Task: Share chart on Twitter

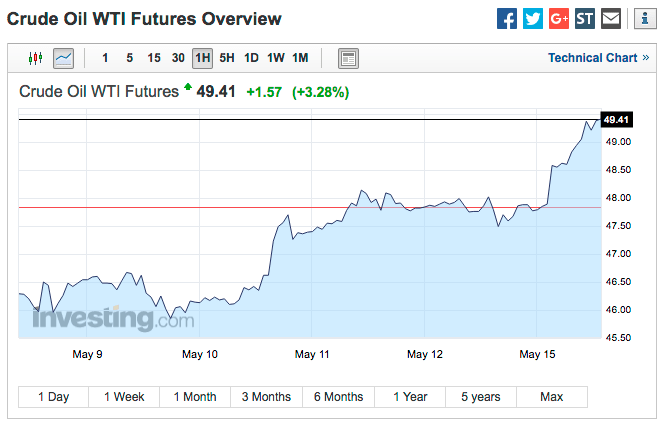Action: [x=533, y=18]
